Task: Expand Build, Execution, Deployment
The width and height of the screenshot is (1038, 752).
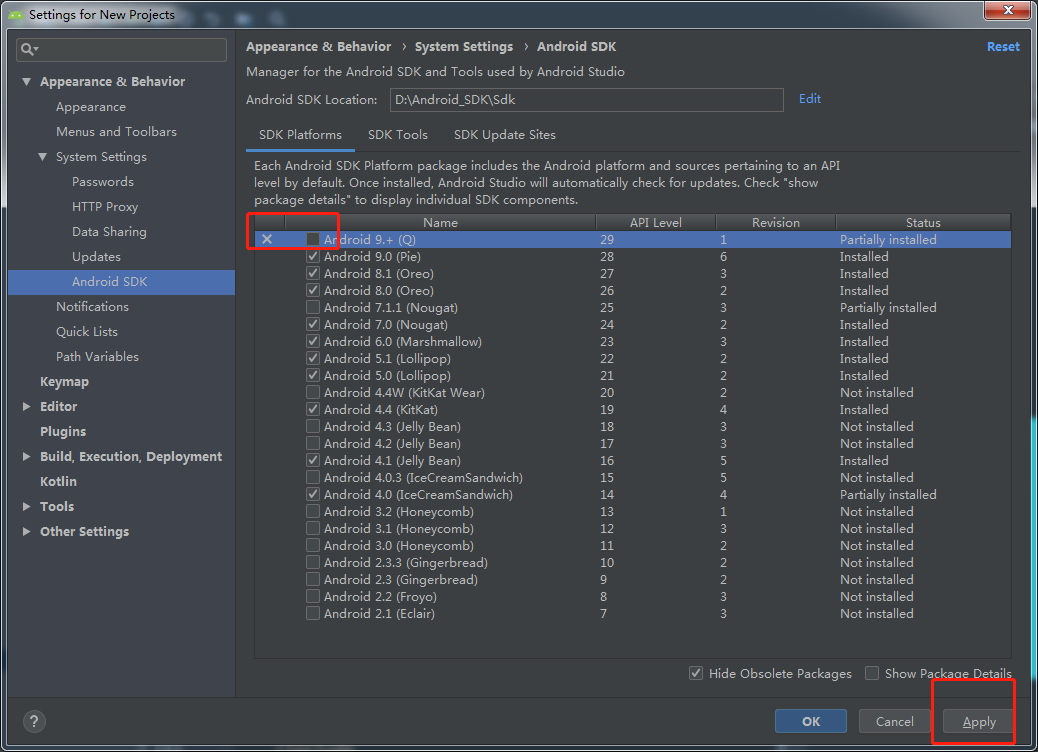Action: 28,456
